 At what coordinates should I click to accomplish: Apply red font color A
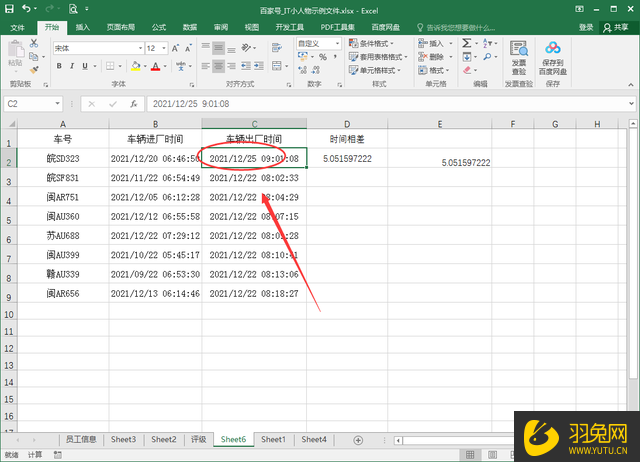click(156, 66)
